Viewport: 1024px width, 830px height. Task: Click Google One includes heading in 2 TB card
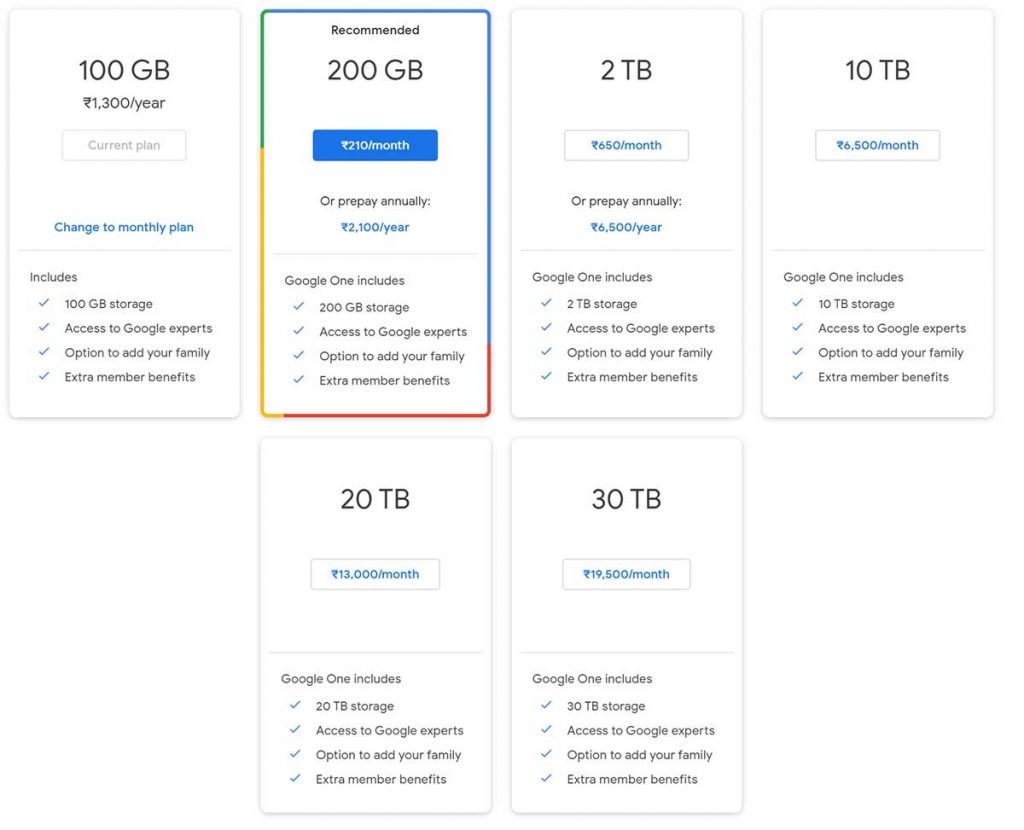click(x=592, y=278)
